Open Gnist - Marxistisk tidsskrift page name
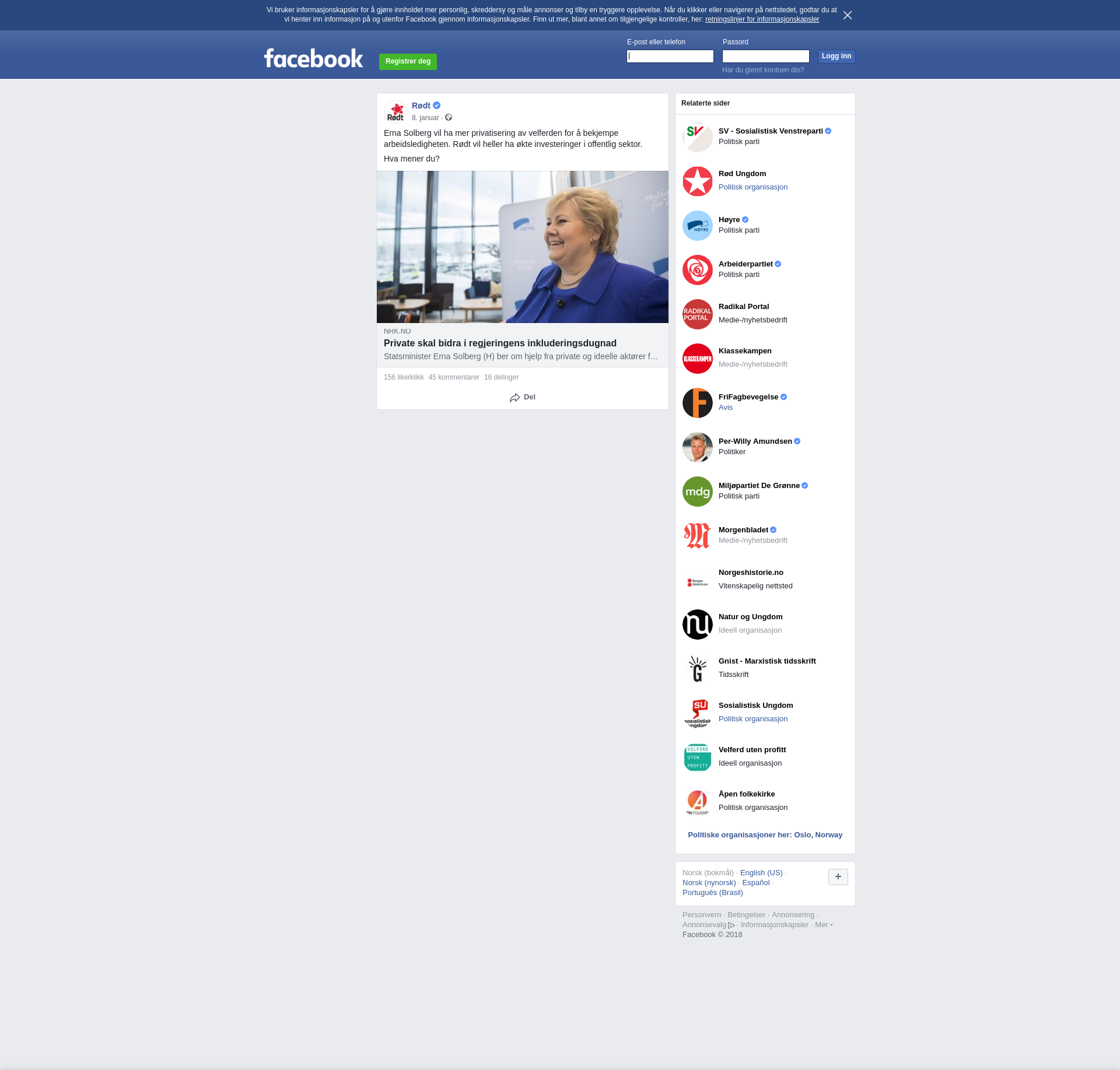Screen dimensions: 1120x1070 pyautogui.click(x=767, y=661)
